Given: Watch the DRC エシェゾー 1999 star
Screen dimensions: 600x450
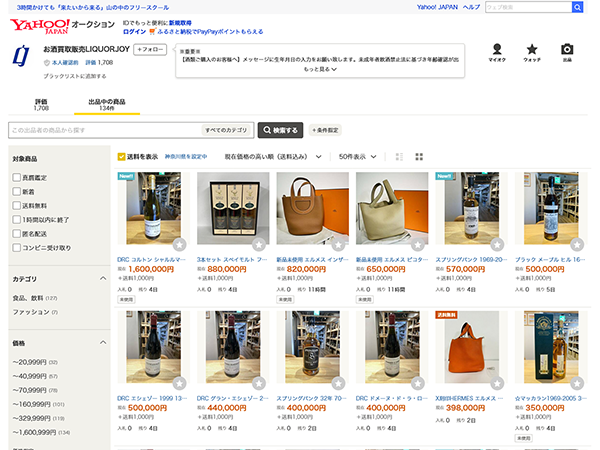Looking at the screenshot, I should coord(179,383).
